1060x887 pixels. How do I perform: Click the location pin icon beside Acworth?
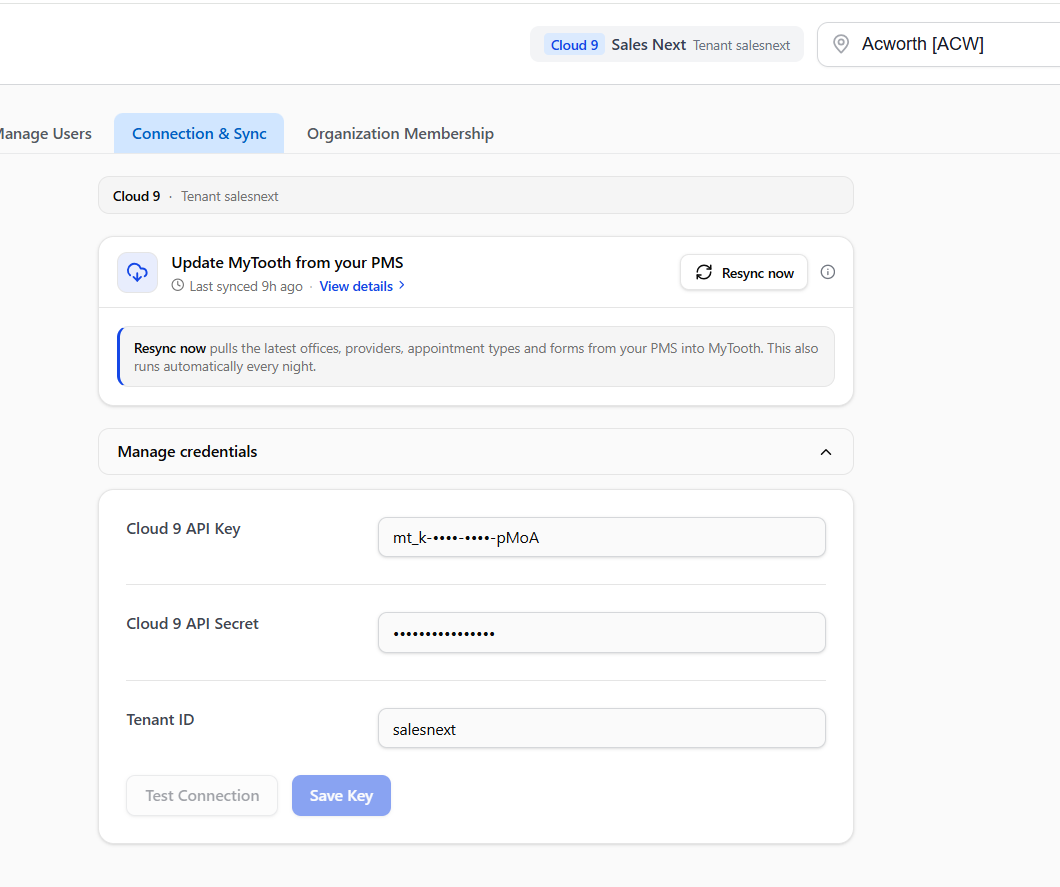tap(840, 44)
